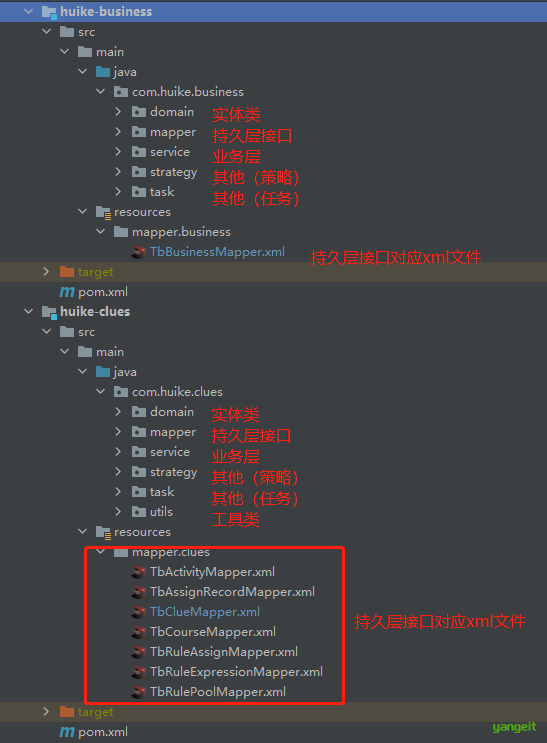Expand the domain package under com.huike.business
This screenshot has height=743, width=547.
pos(119,111)
